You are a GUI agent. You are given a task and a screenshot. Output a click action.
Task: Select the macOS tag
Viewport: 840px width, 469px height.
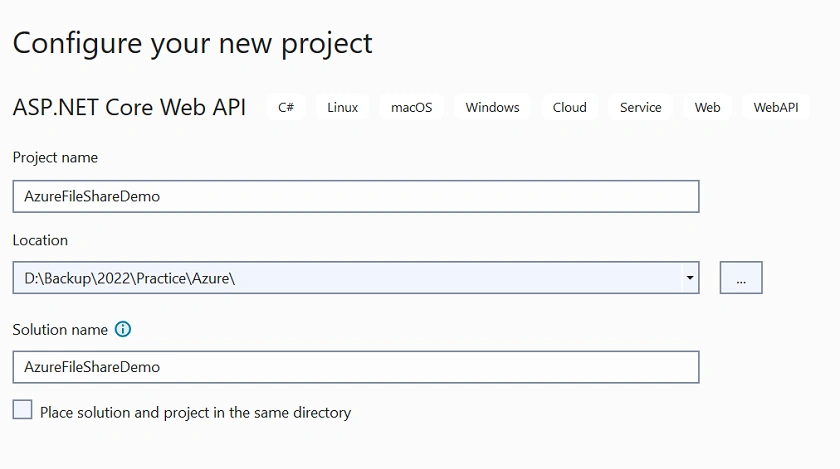[411, 107]
